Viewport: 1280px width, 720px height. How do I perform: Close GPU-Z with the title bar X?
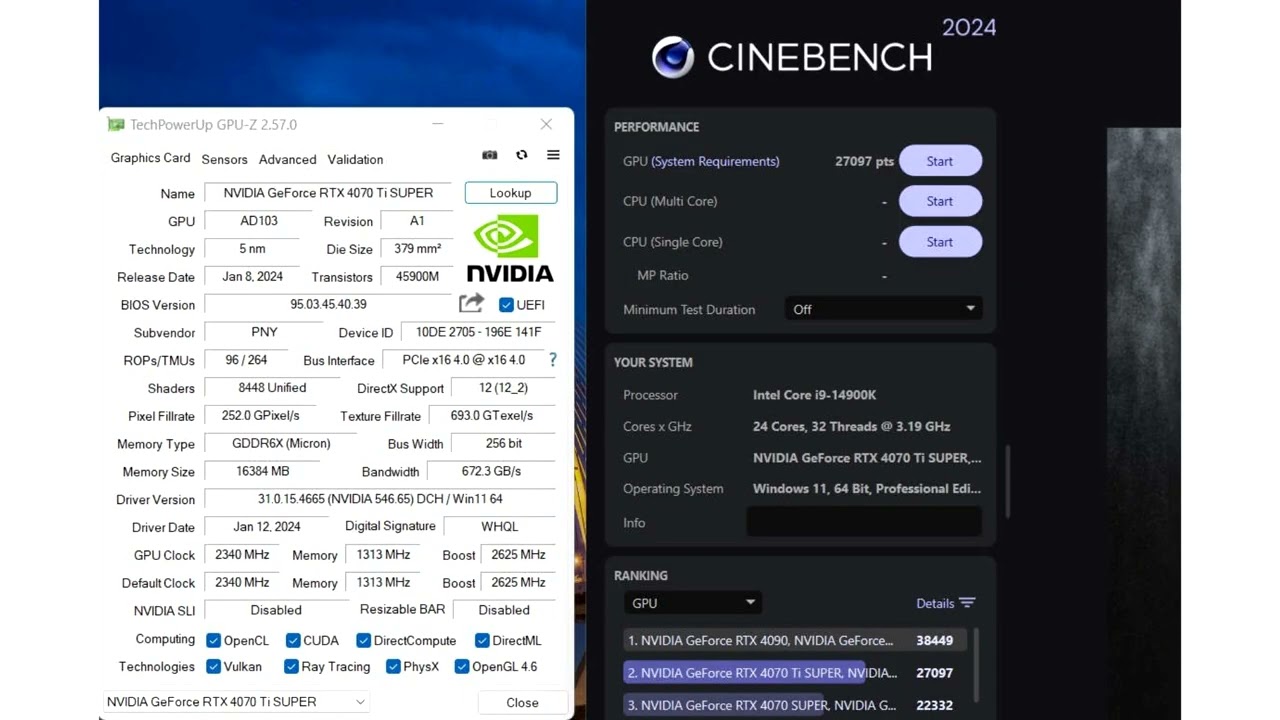pos(546,124)
